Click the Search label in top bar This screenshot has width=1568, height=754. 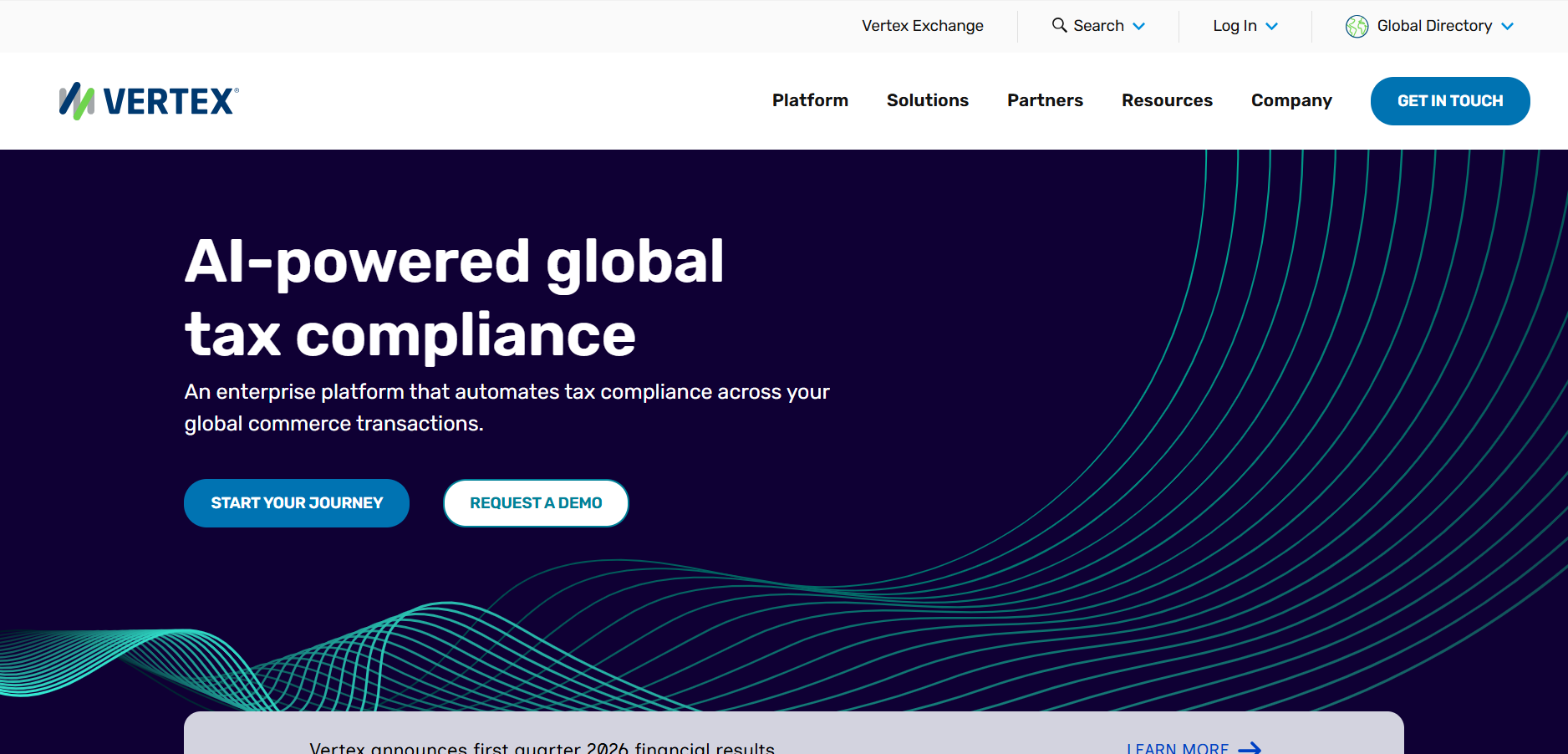[x=1098, y=26]
